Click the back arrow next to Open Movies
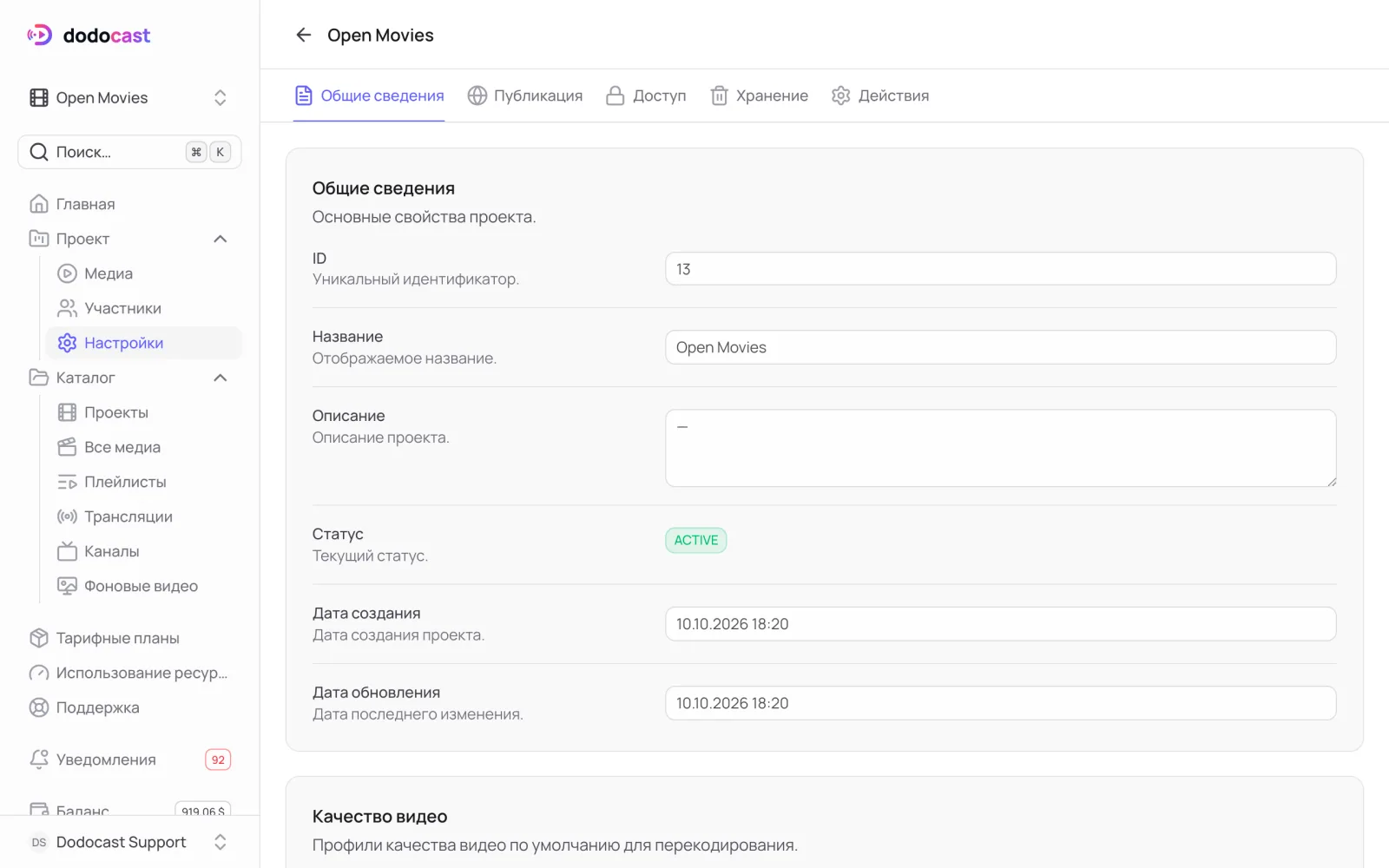1389x868 pixels. coord(303,35)
